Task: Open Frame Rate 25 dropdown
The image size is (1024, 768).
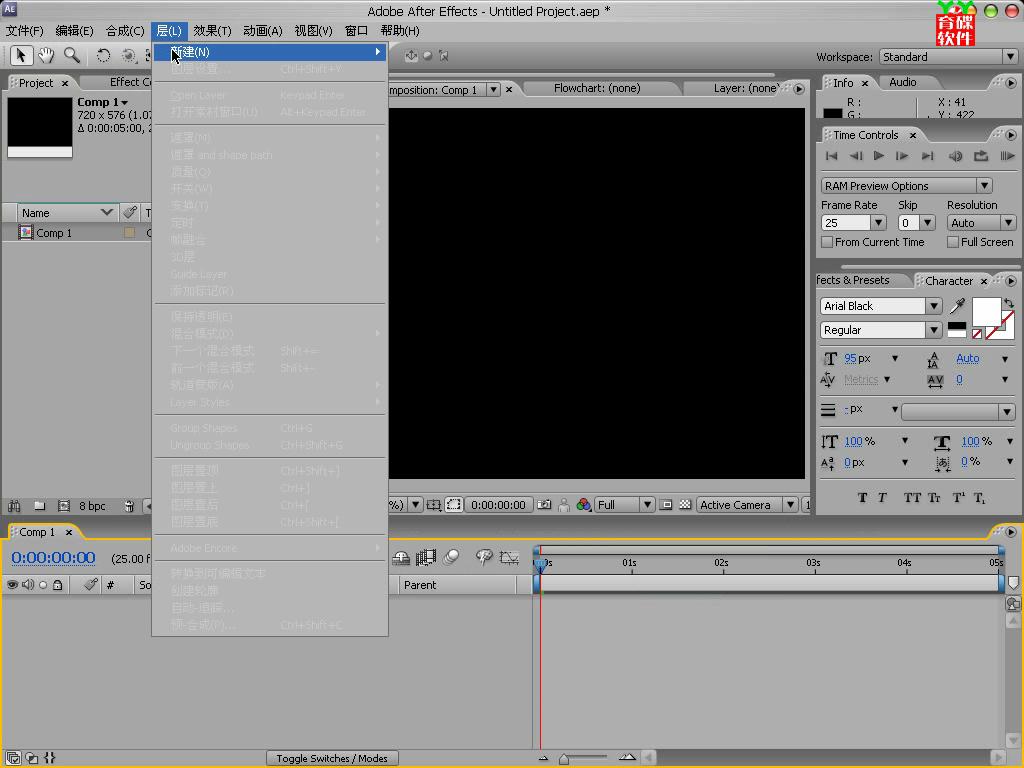Action: (853, 223)
